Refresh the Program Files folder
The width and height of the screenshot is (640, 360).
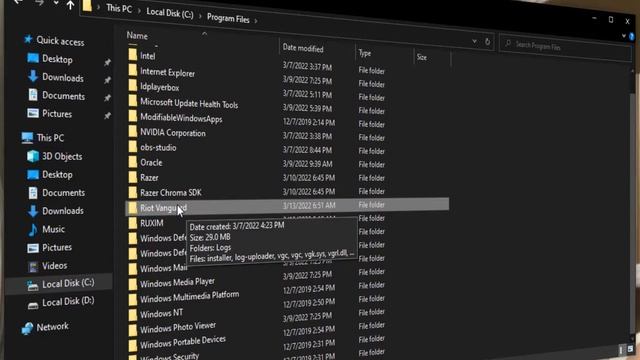[487, 42]
